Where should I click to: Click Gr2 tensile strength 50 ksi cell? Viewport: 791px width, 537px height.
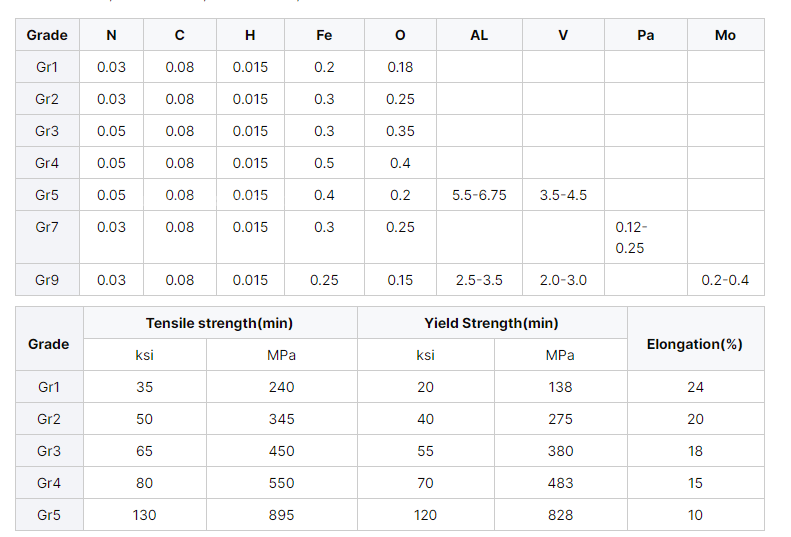[x=144, y=419]
